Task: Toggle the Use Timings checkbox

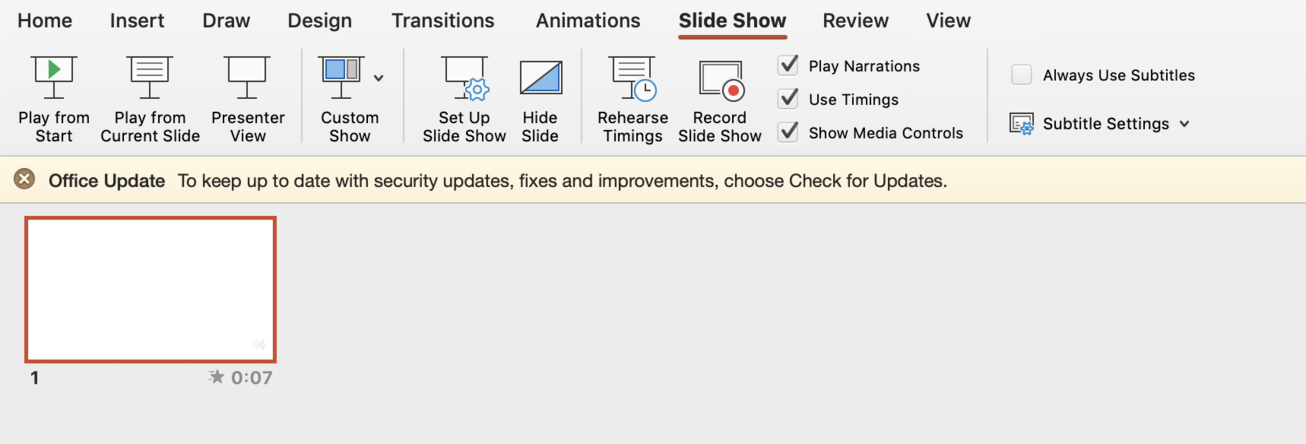Action: (x=789, y=99)
